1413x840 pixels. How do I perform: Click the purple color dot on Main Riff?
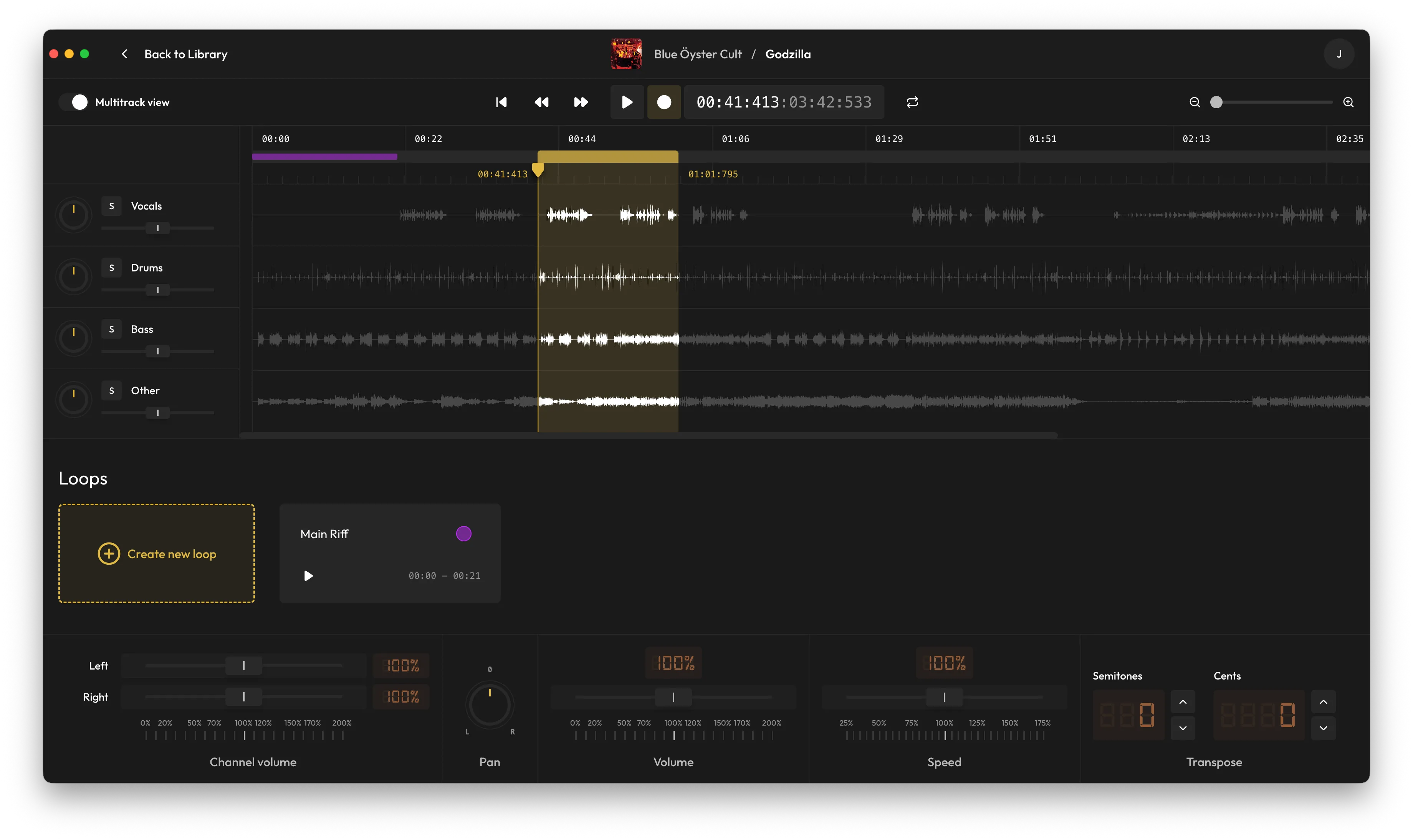point(464,534)
